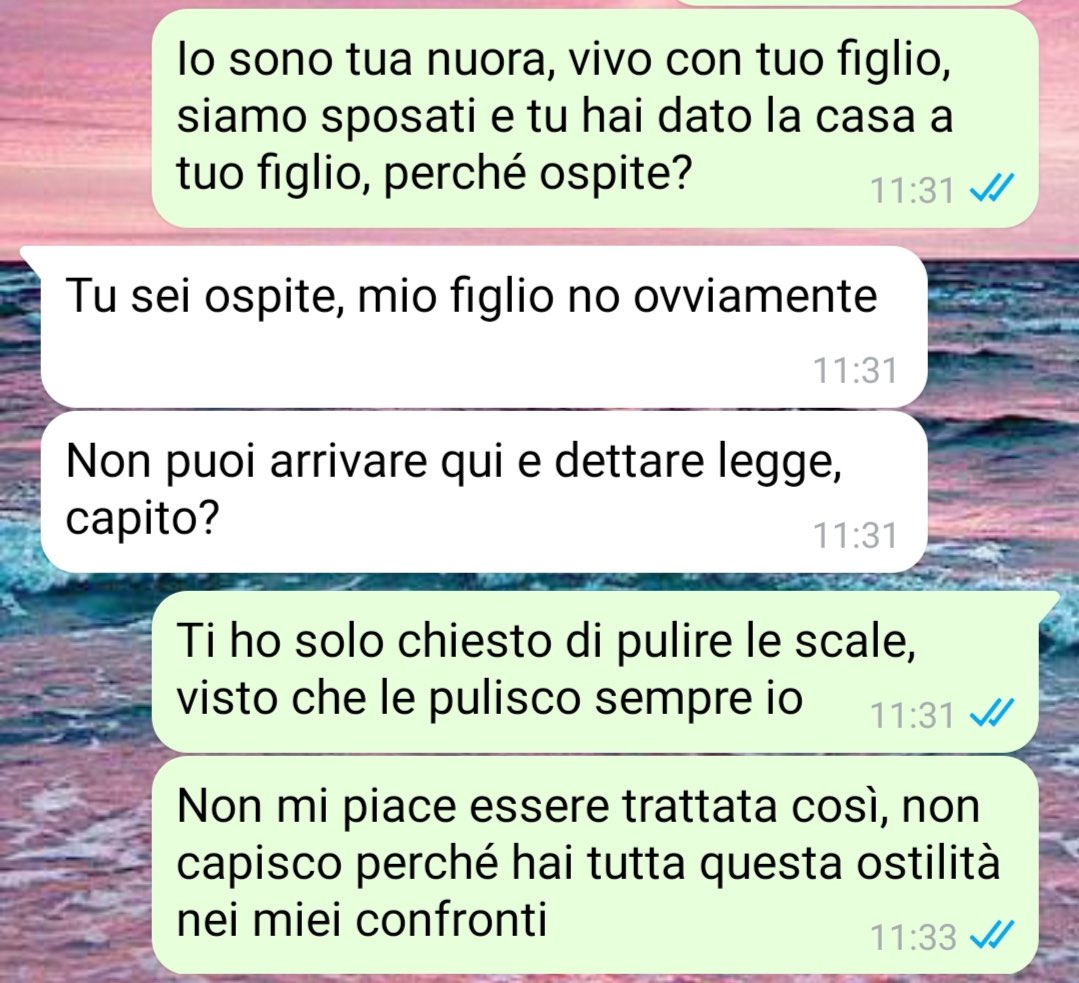
Task: Tap the 11:31 timestamp beside 'sempre io'
Action: [x=912, y=715]
